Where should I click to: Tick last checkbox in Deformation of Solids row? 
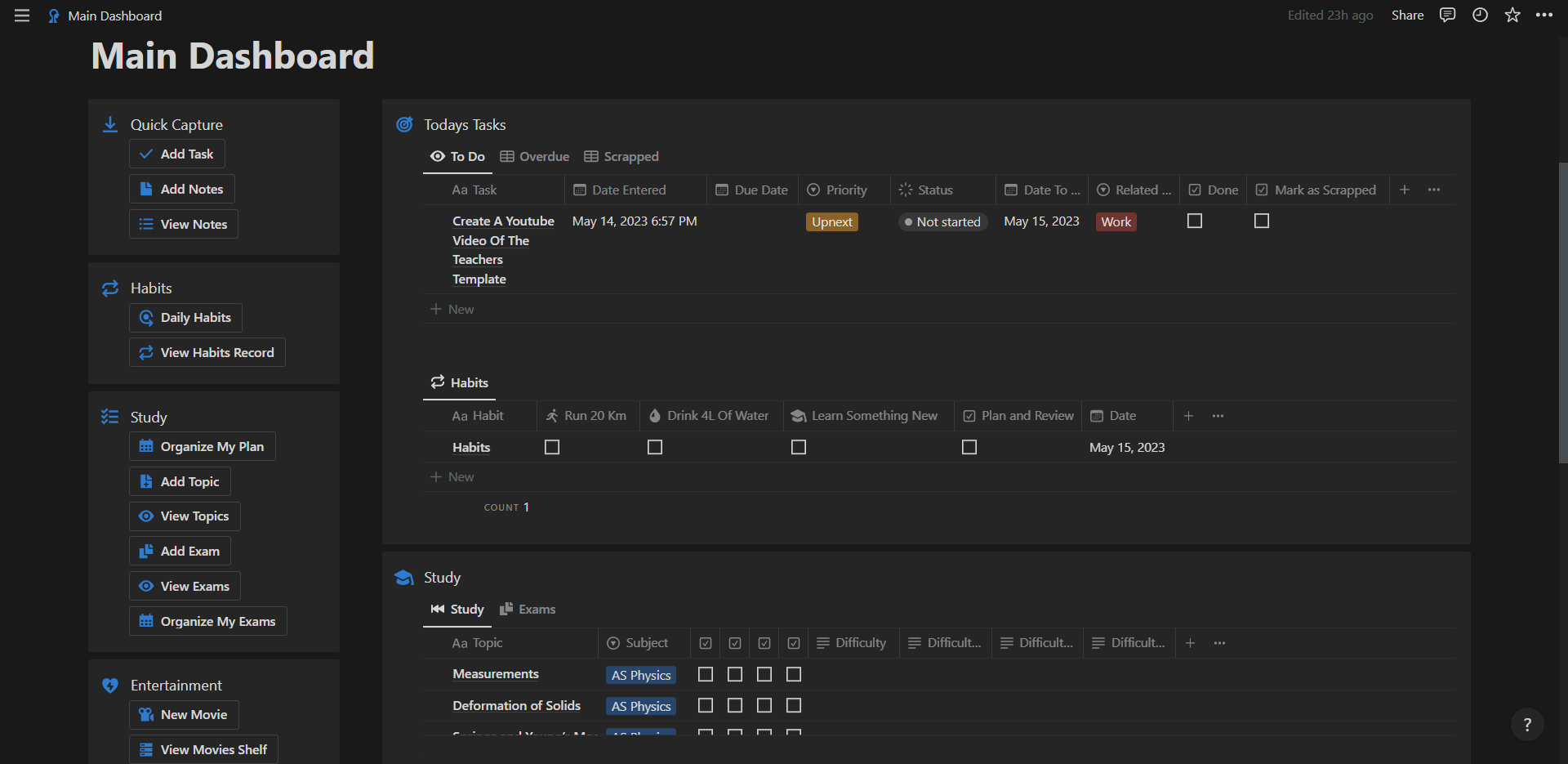794,705
